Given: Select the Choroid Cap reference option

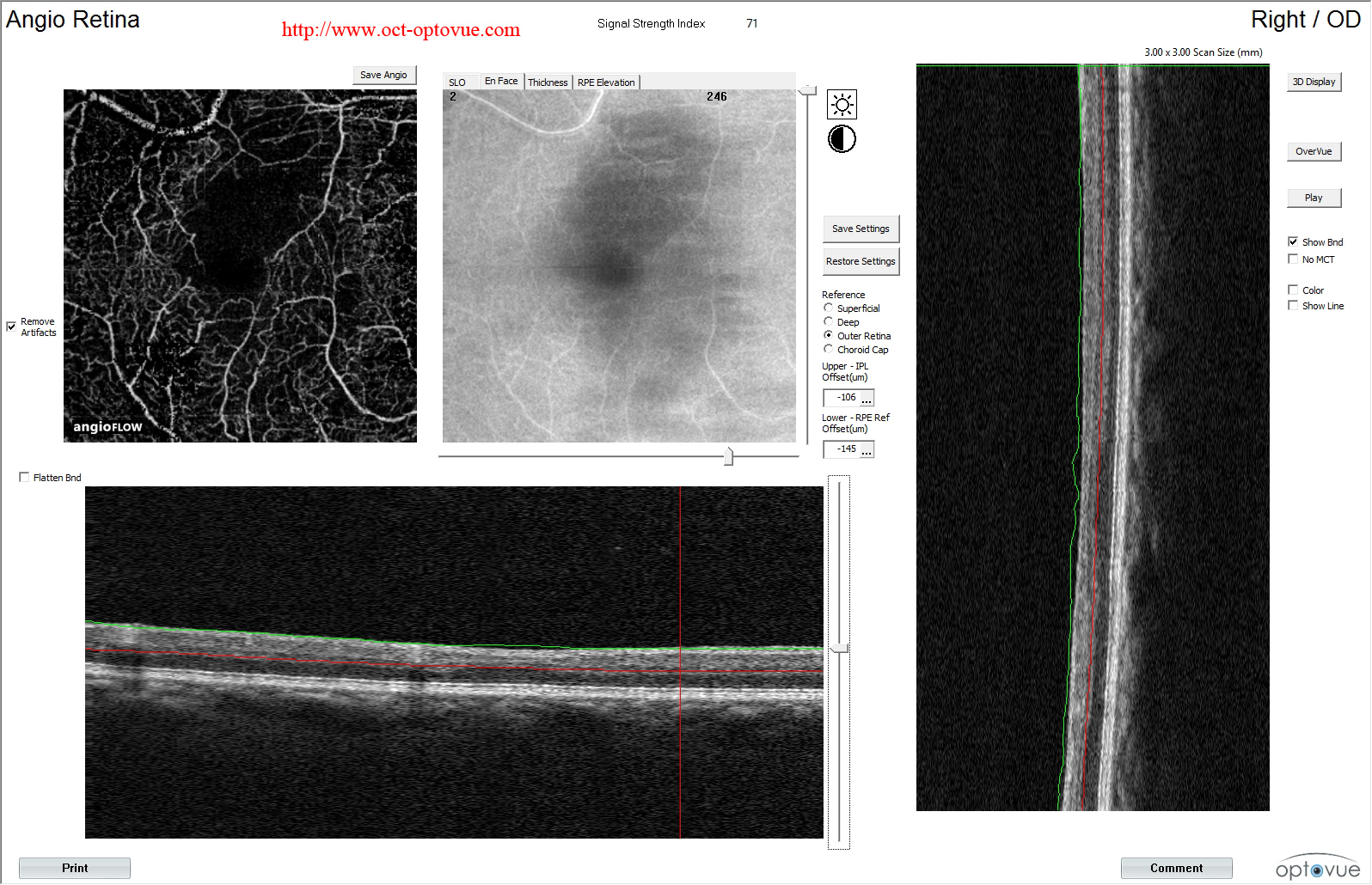Looking at the screenshot, I should [829, 349].
